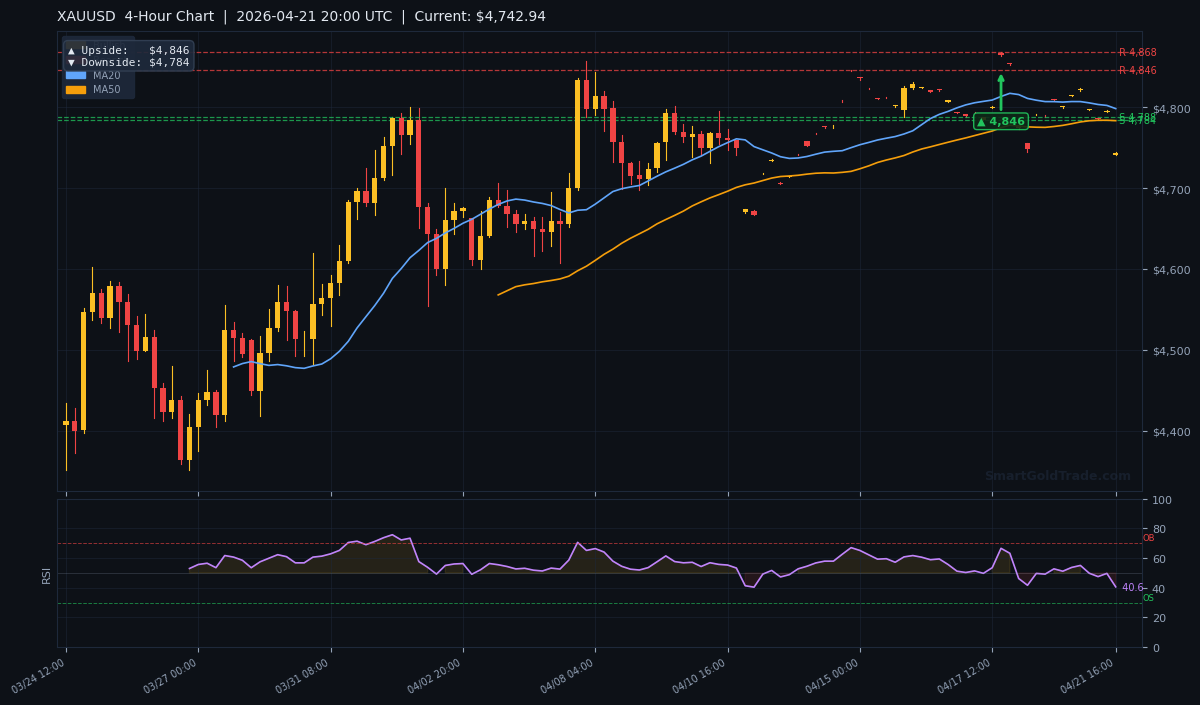Viewport: 1200px width, 705px height.
Task: Click the 4-Hour Chart label in the title bar
Action: (170, 16)
